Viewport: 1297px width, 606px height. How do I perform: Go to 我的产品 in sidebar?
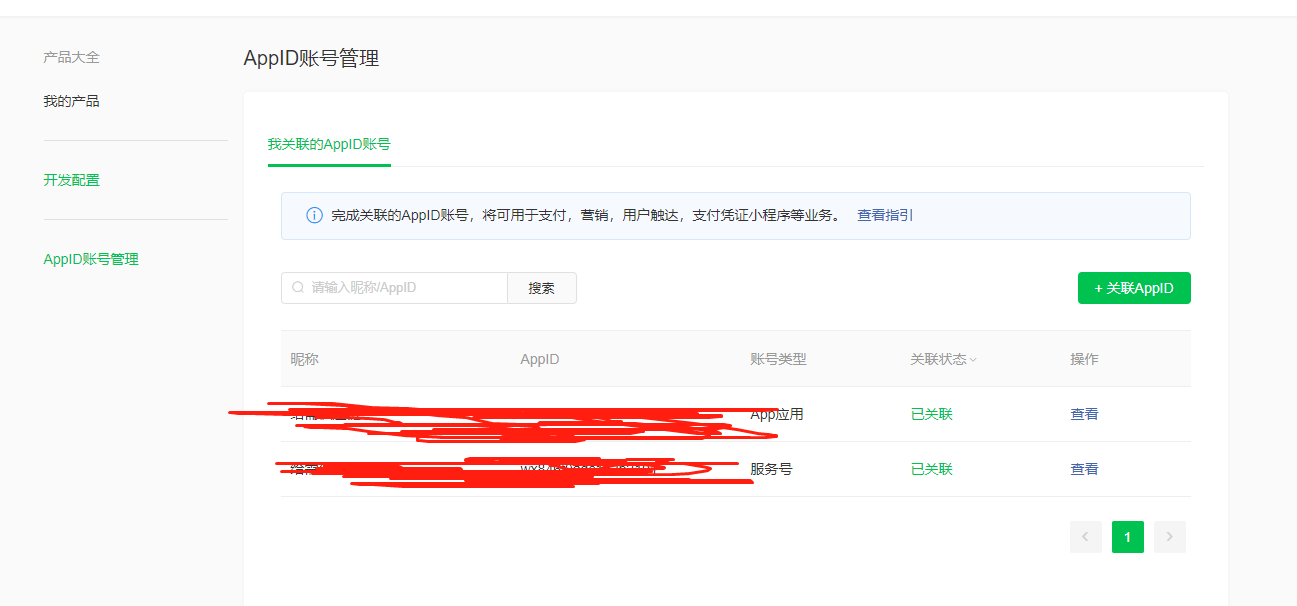click(x=71, y=101)
